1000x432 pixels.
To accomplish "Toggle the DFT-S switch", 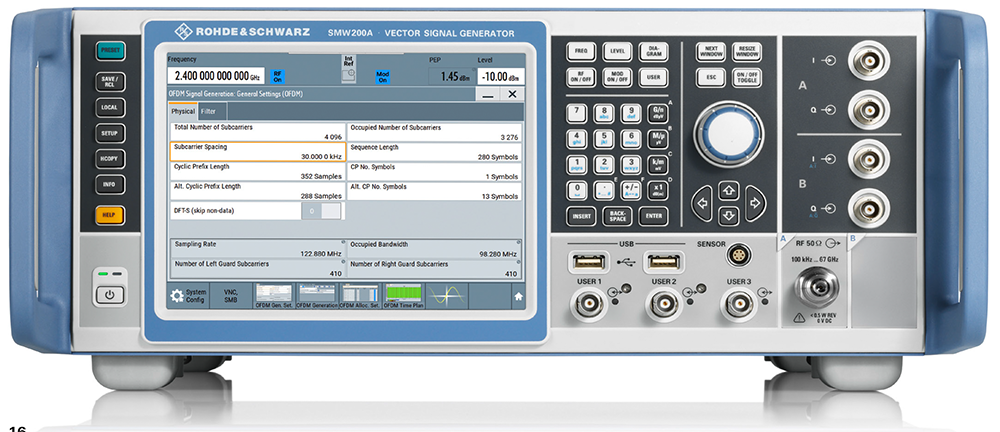I will pyautogui.click(x=321, y=211).
